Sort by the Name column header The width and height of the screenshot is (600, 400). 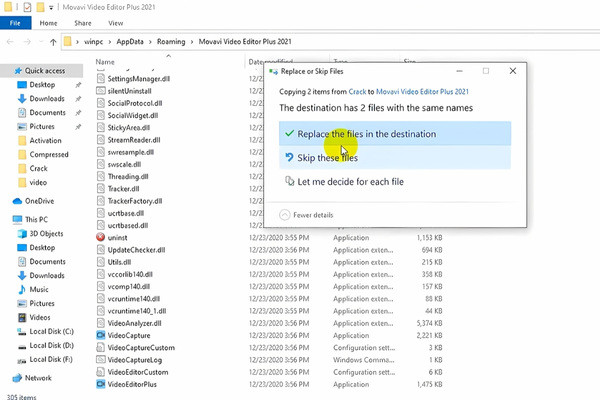pyautogui.click(x=105, y=62)
